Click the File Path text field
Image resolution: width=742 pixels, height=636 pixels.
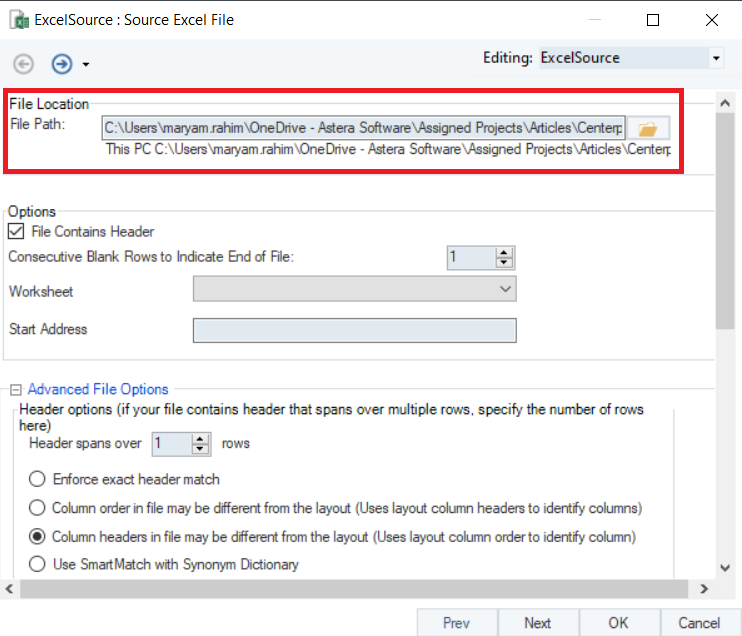[363, 128]
